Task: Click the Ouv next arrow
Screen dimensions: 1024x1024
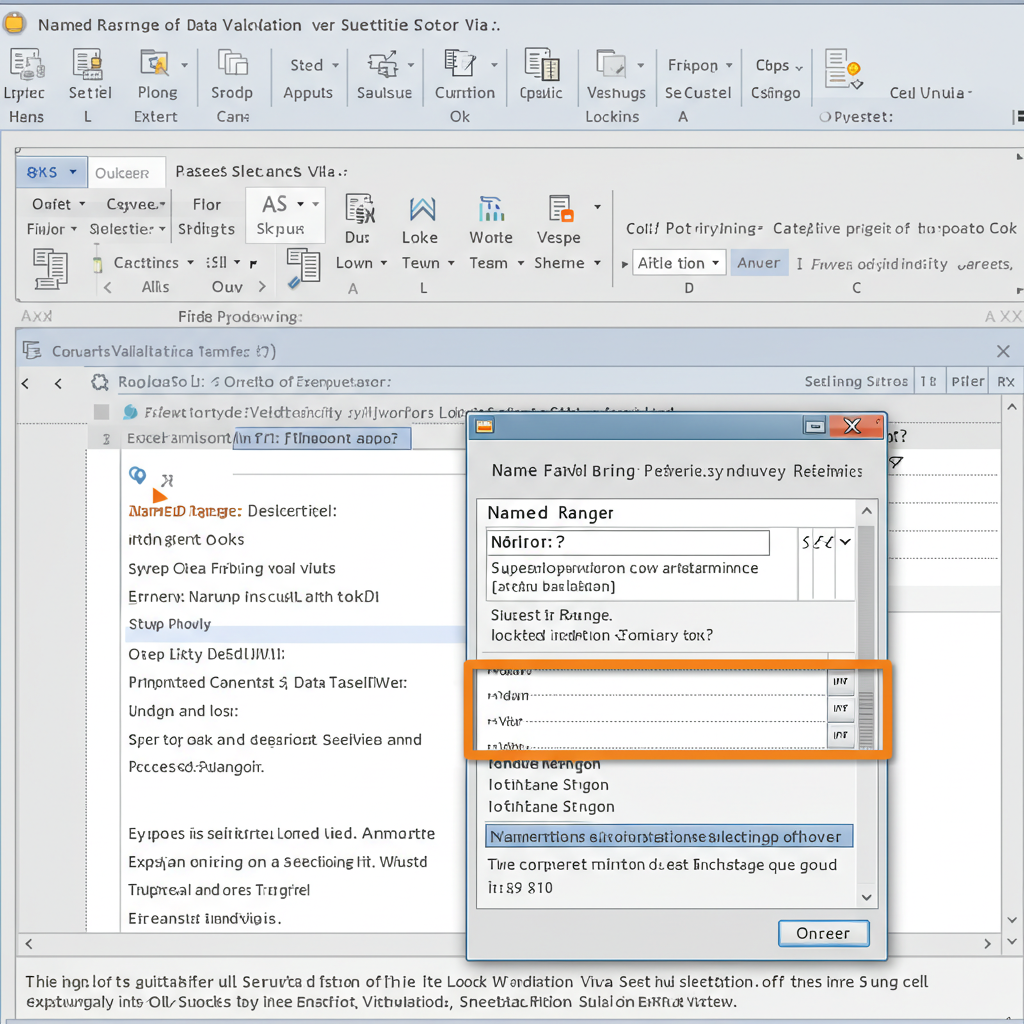Action: click(x=263, y=287)
